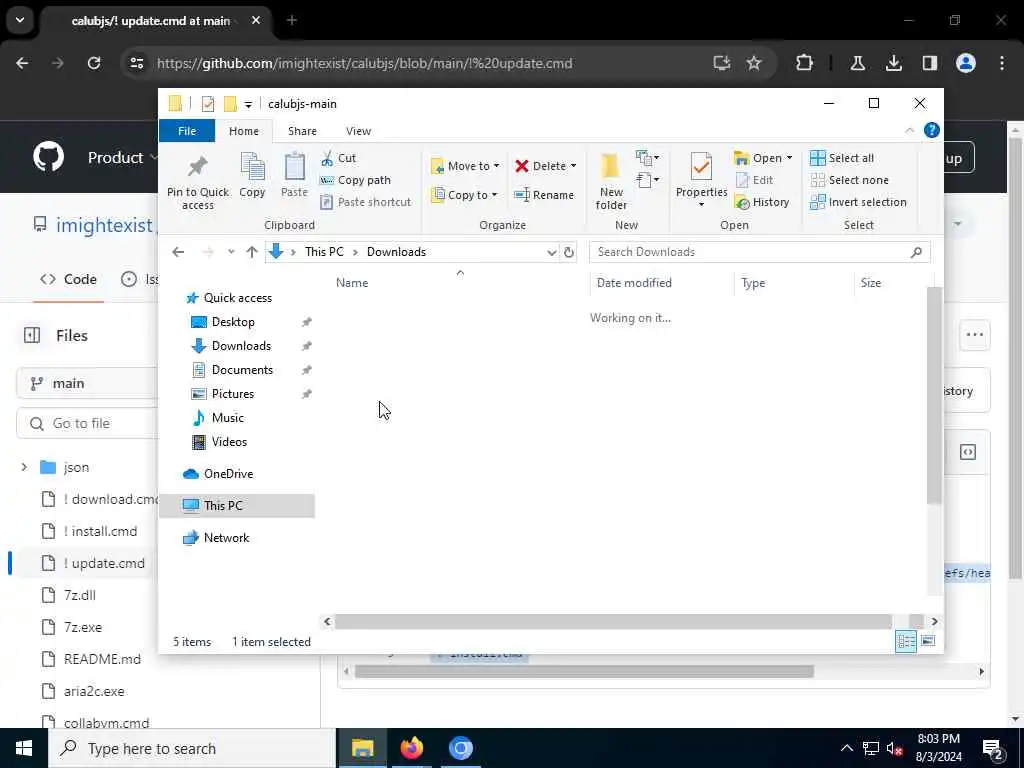Expand Delete dropdown arrow
The height and width of the screenshot is (768, 1024).
[573, 166]
